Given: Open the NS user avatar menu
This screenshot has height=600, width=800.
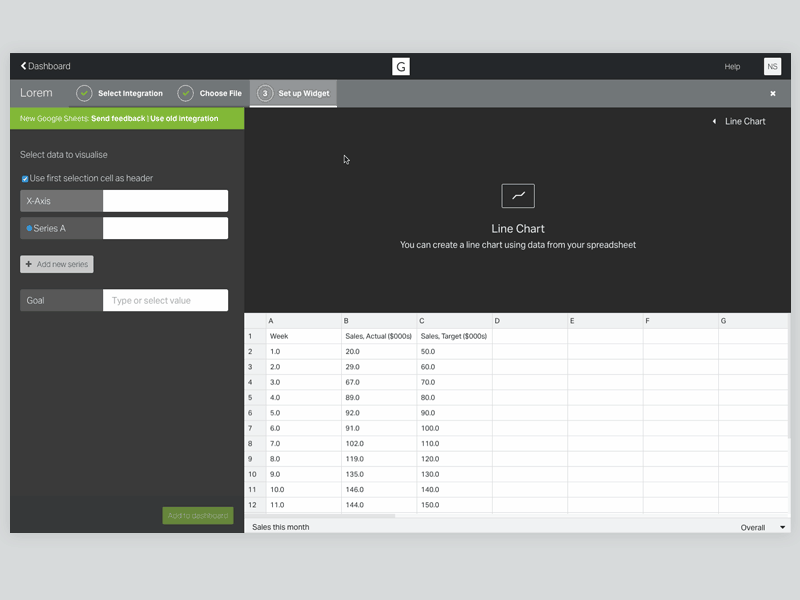Looking at the screenshot, I should (x=772, y=66).
